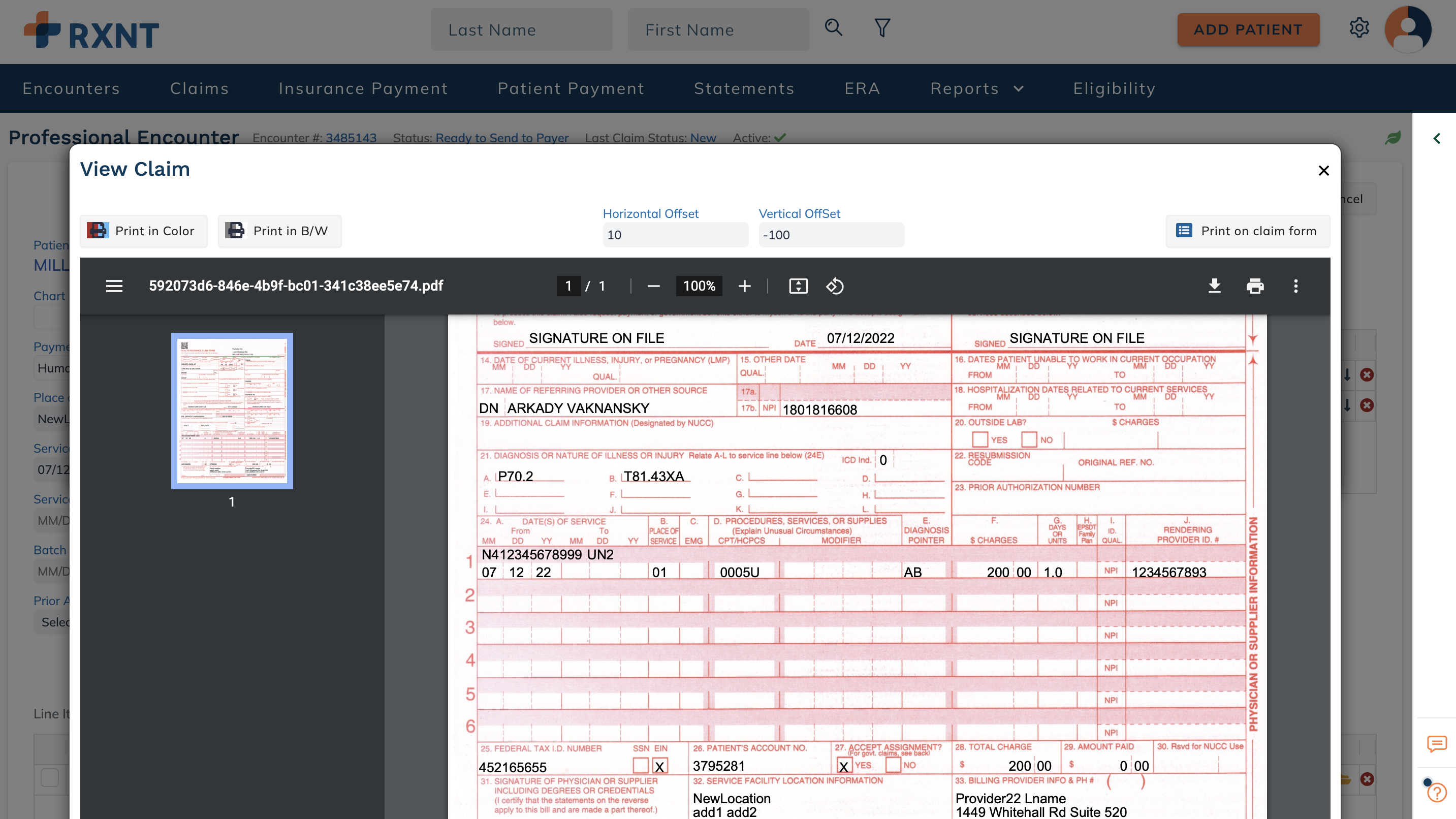Toggle the line item checkbox behind dialog

coord(50,777)
